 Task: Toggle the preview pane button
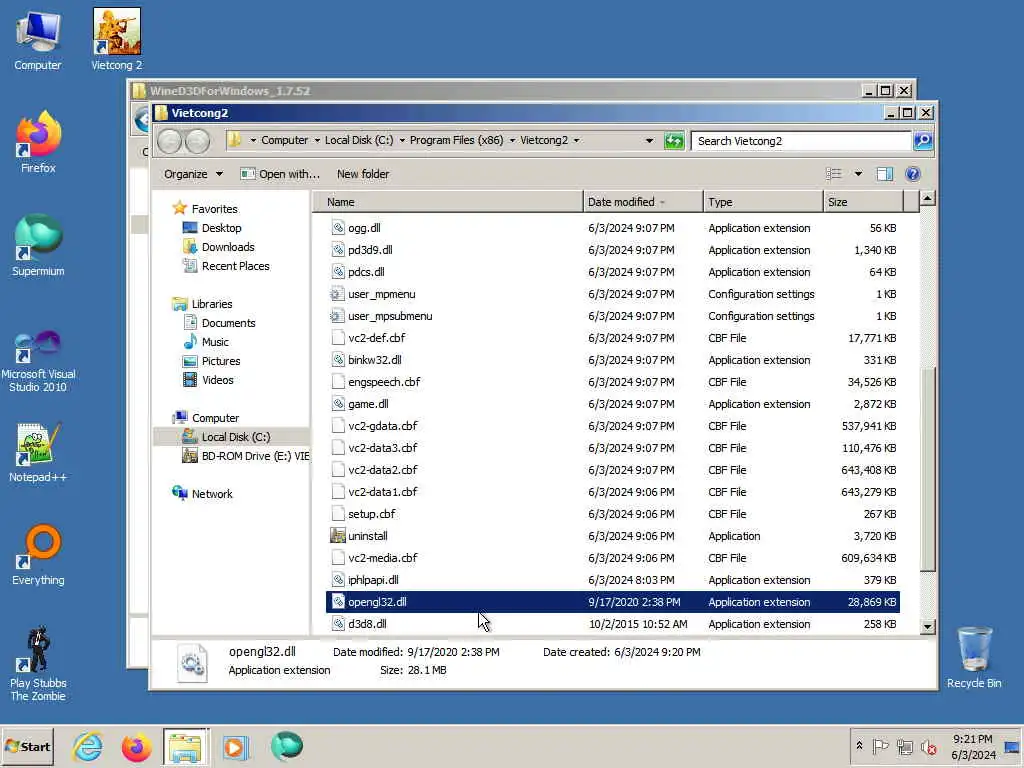tap(884, 174)
